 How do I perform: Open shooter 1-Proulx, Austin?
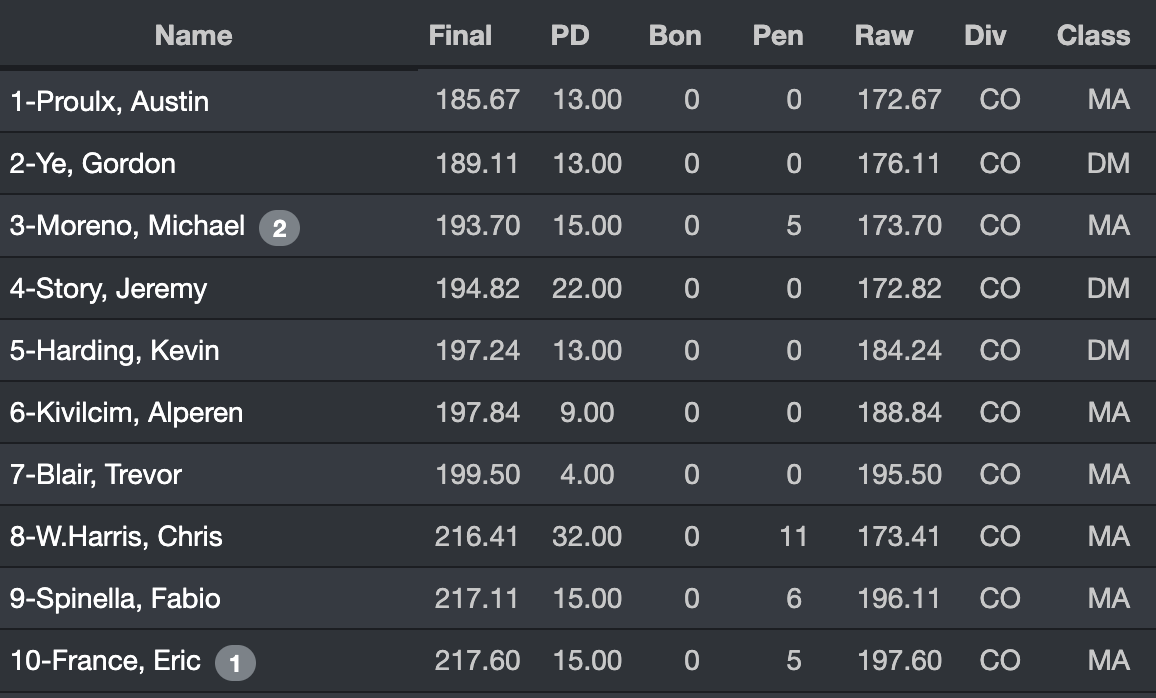[x=109, y=101]
